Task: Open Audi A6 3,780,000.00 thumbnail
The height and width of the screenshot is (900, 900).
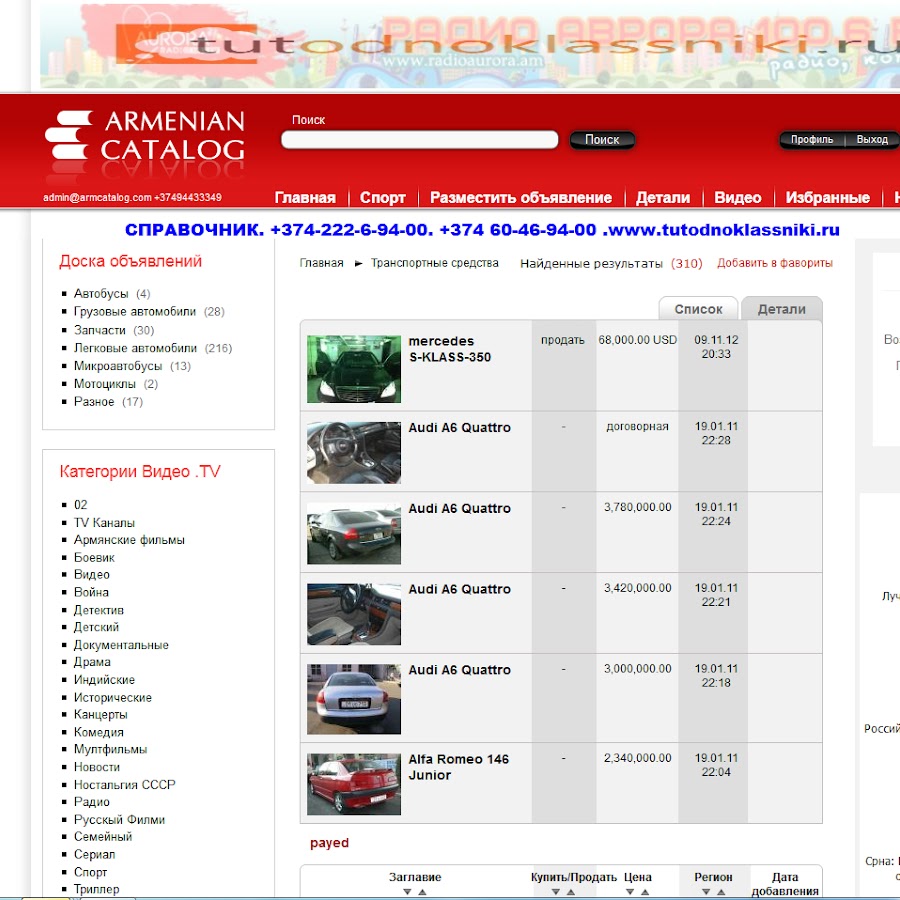Action: tap(354, 533)
